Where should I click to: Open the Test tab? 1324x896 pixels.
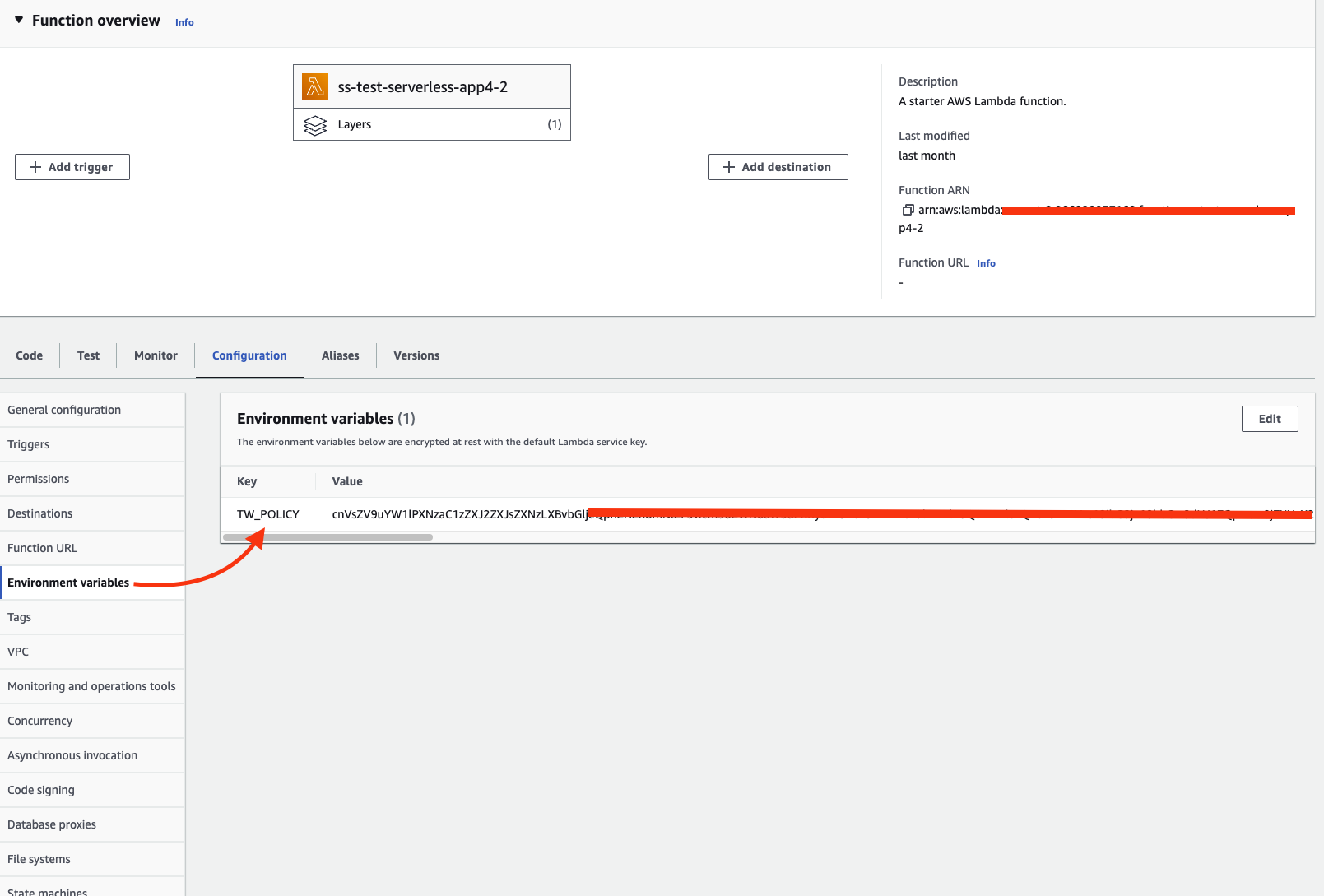coord(87,355)
